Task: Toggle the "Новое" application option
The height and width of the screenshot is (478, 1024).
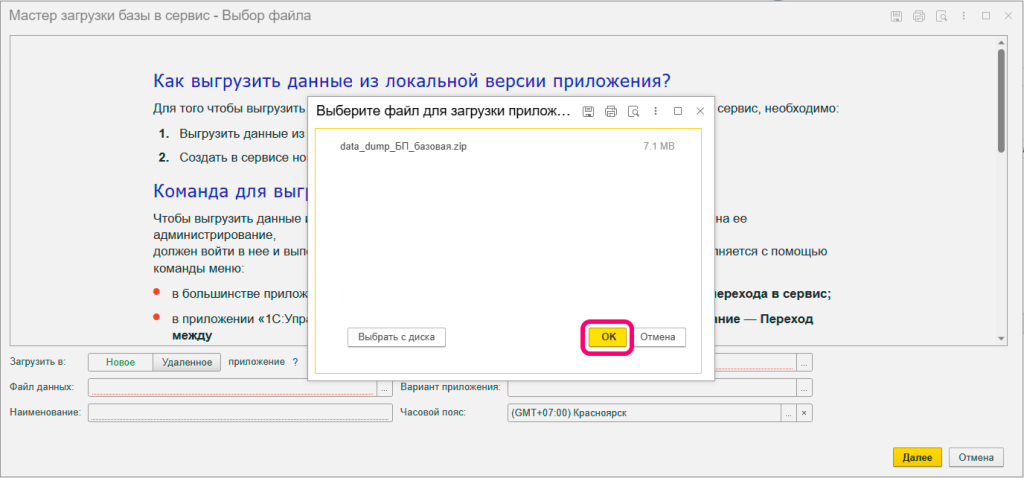Action: tap(120, 362)
